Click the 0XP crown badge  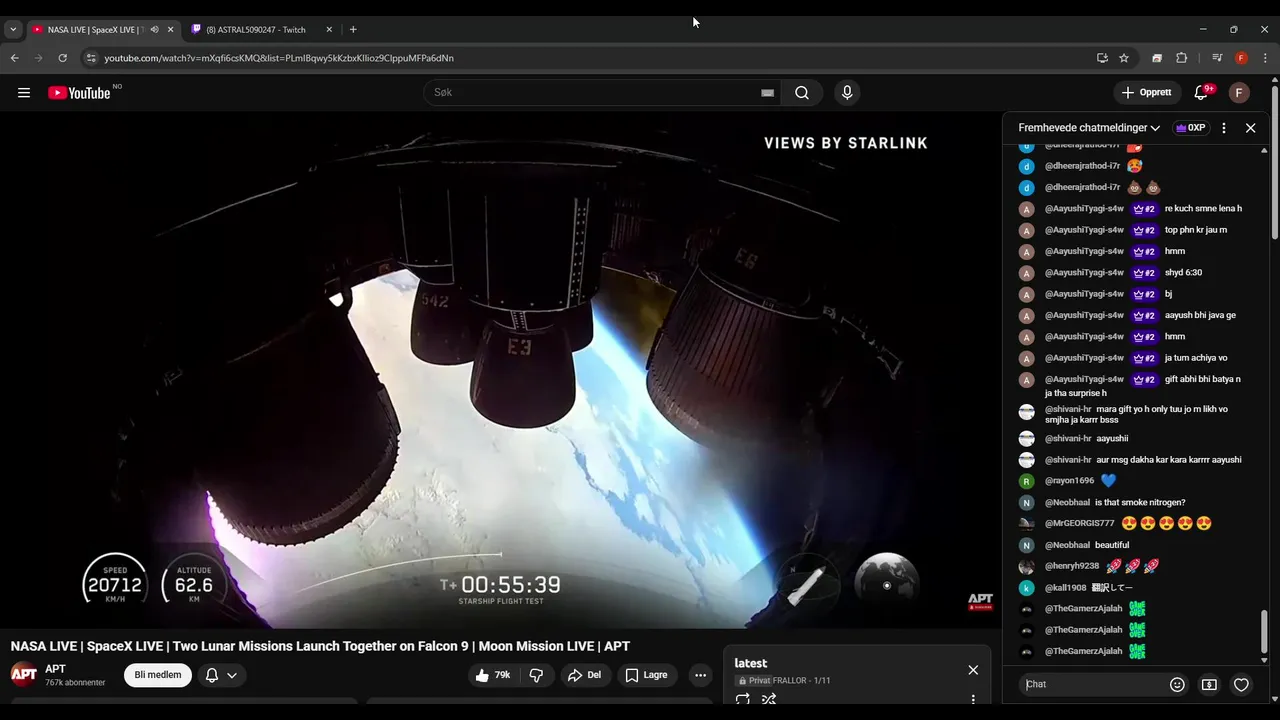[1190, 128]
